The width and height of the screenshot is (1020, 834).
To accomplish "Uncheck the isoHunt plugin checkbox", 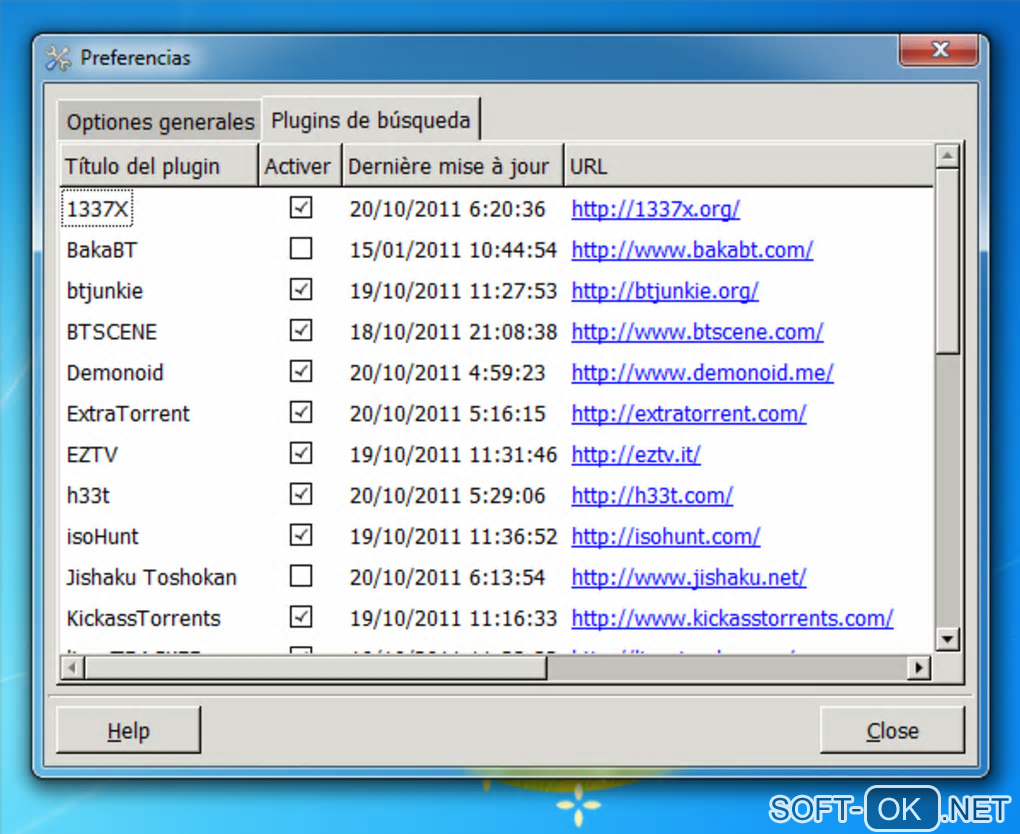I will (x=301, y=536).
